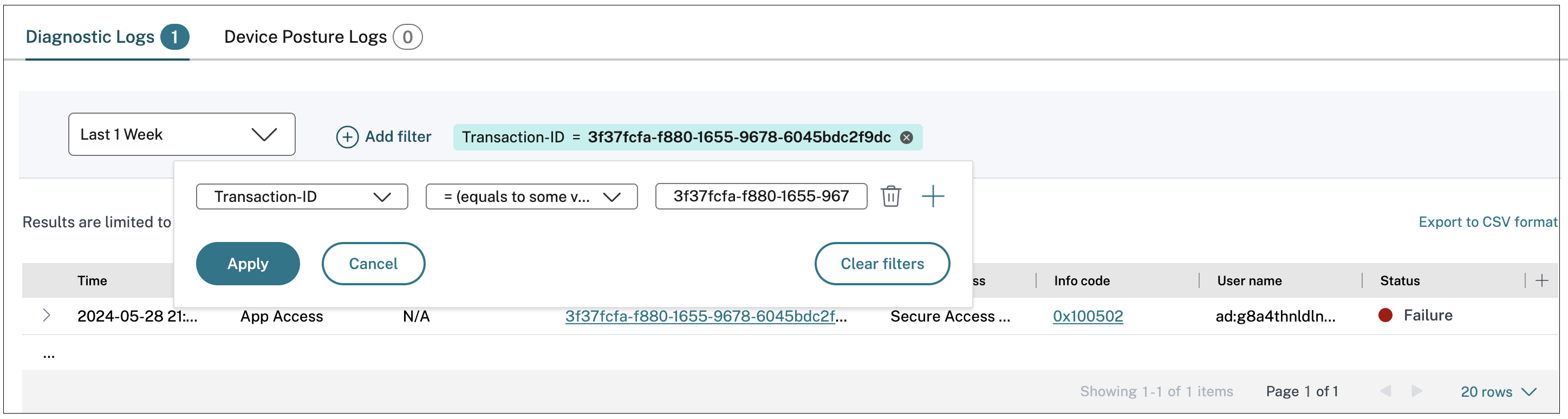Cancel the filter editing

(x=373, y=264)
